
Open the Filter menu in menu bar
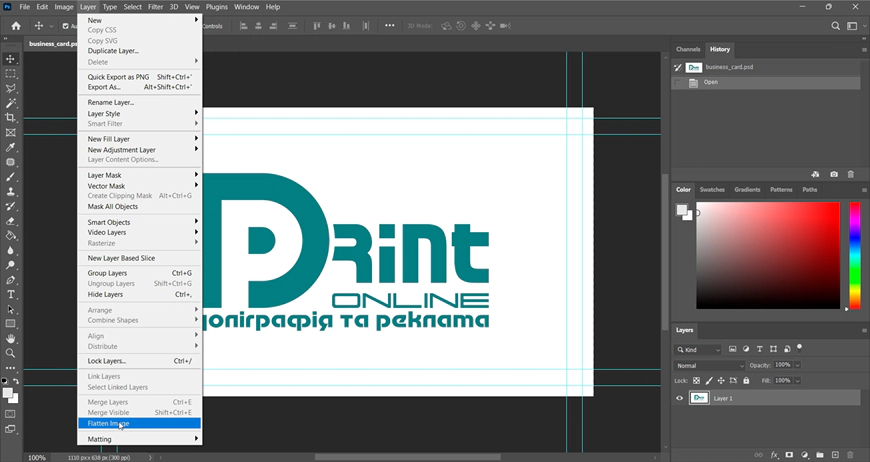tap(155, 7)
